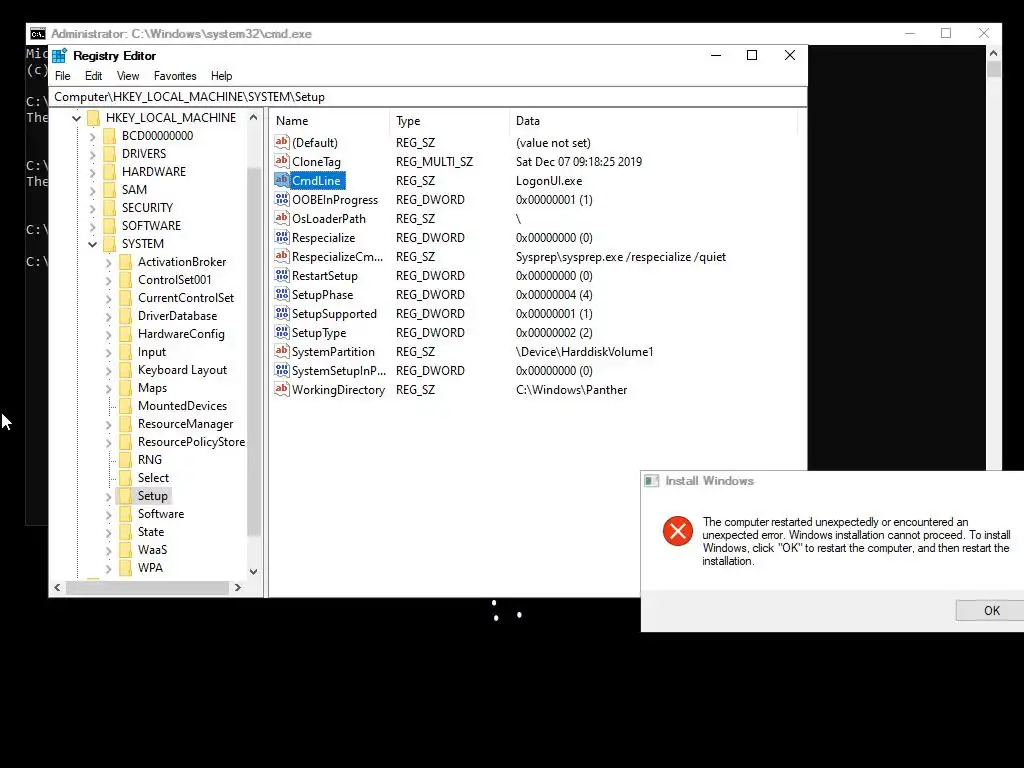Click the (Default) value icon

[x=281, y=142]
